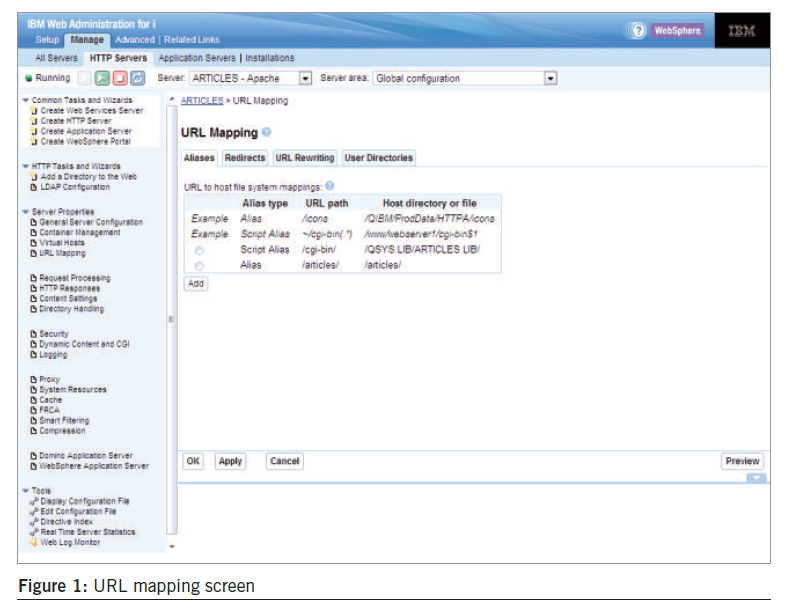Open the Installations tab
787x609 pixels.
[x=270, y=58]
